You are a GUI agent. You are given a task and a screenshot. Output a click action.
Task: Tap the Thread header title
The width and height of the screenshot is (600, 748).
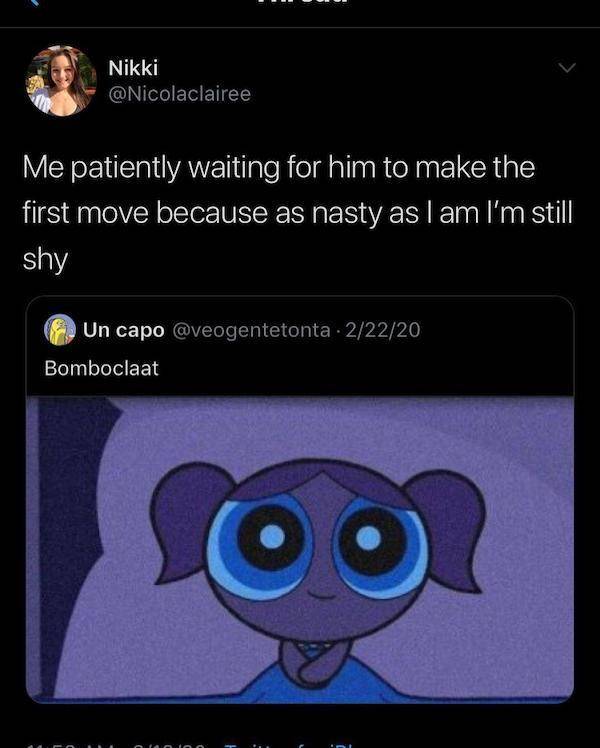click(300, 5)
